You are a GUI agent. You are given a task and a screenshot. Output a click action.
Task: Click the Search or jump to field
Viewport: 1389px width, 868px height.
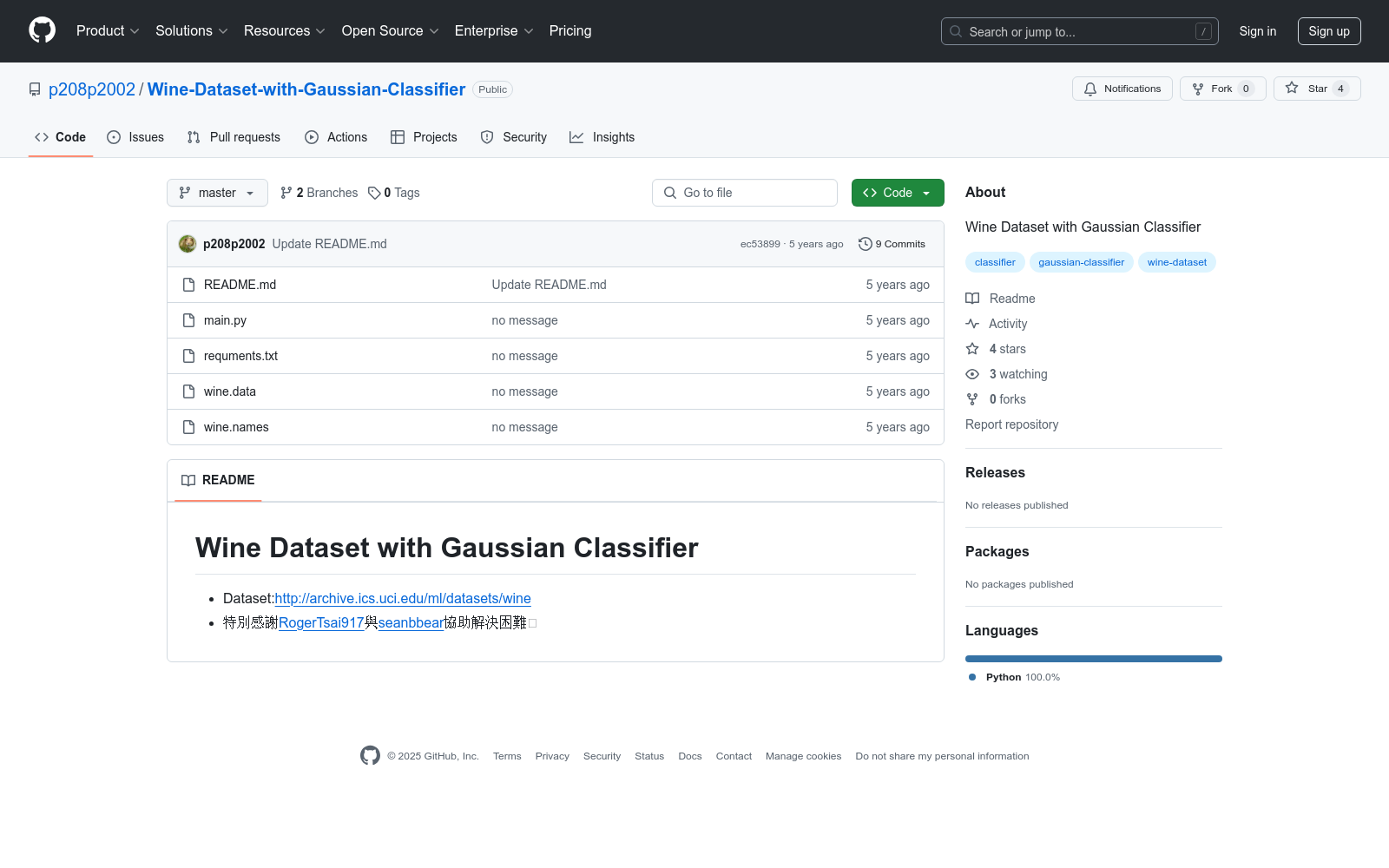tap(1080, 31)
